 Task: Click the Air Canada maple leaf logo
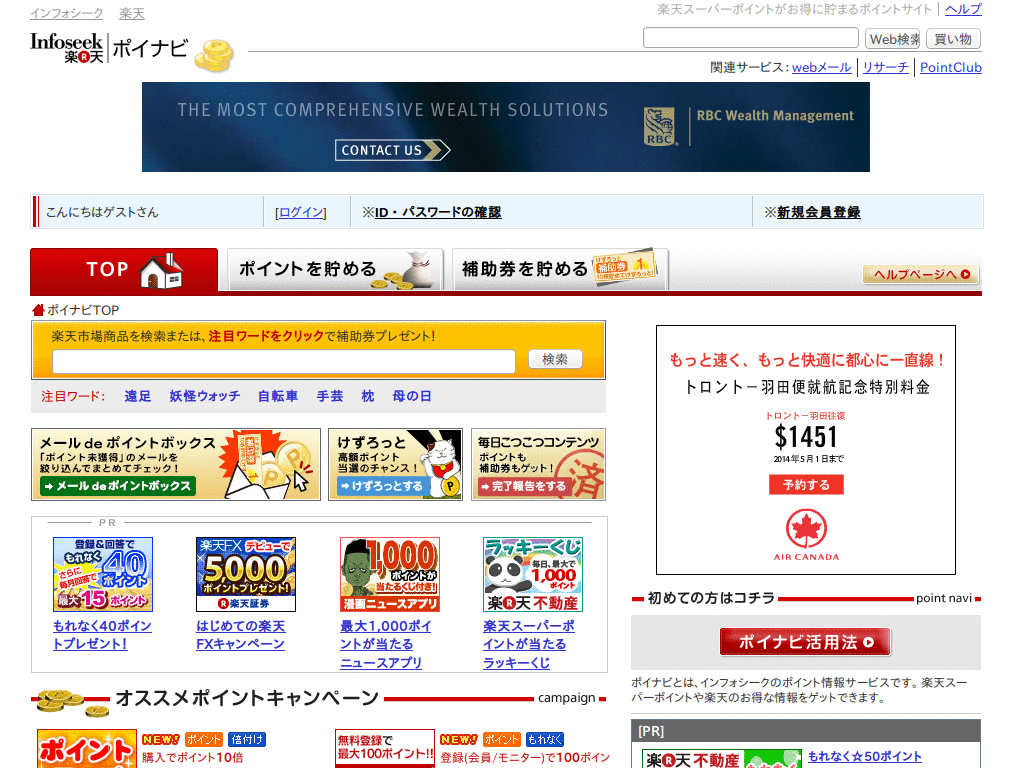tap(806, 528)
